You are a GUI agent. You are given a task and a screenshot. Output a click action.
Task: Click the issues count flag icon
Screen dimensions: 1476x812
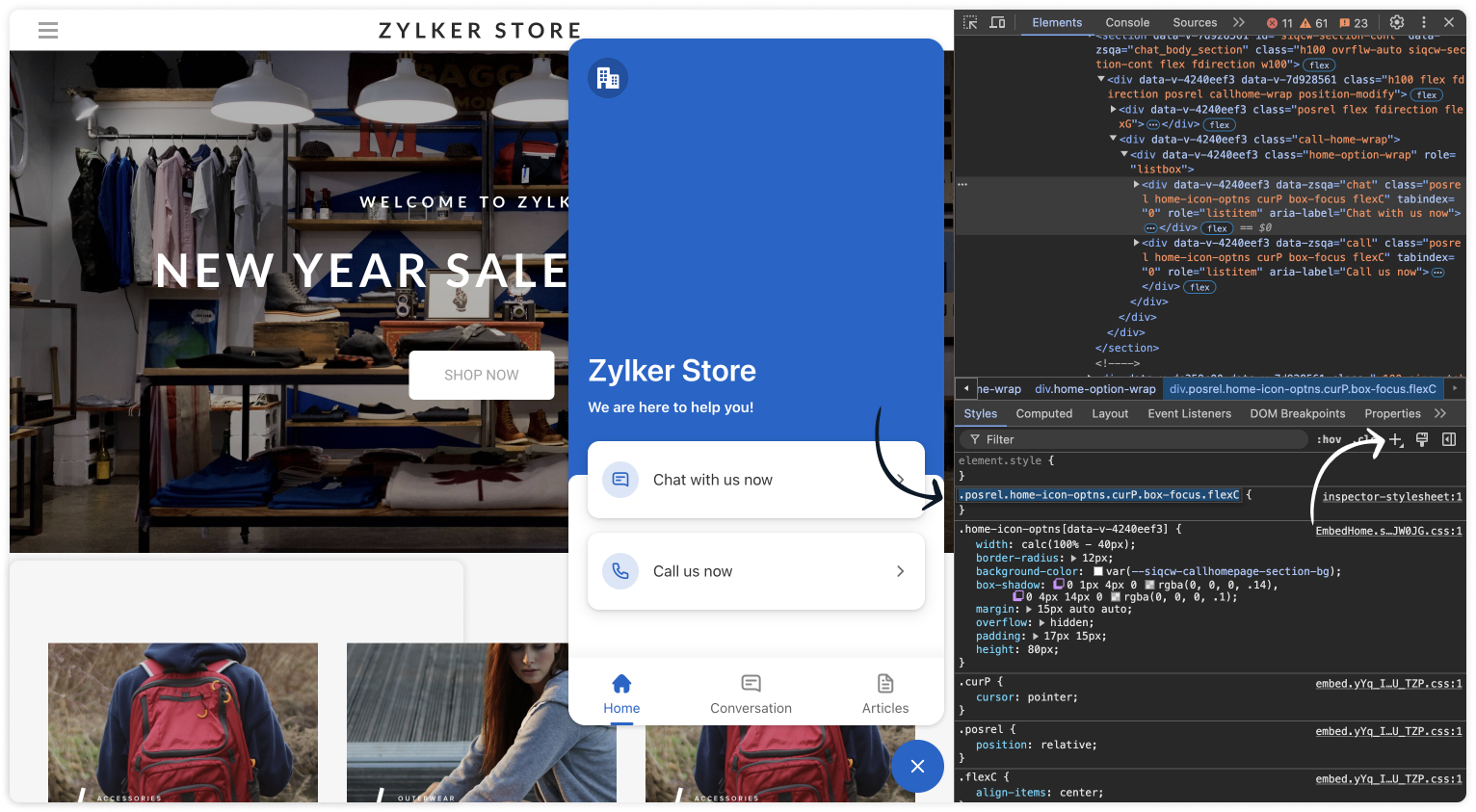tap(1345, 23)
